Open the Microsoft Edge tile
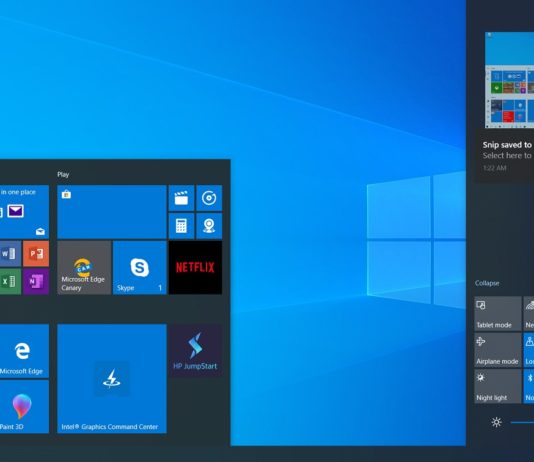 (x=24, y=351)
